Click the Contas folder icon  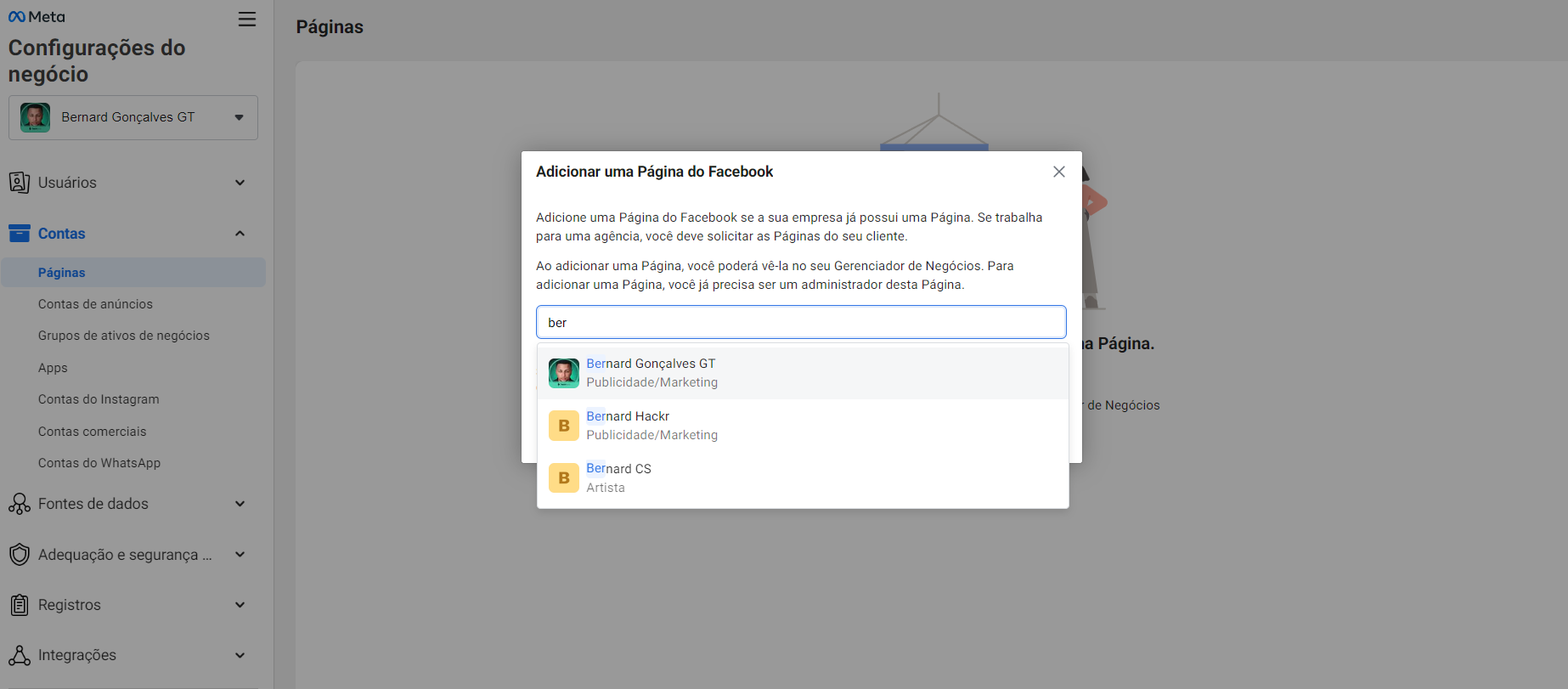click(20, 234)
